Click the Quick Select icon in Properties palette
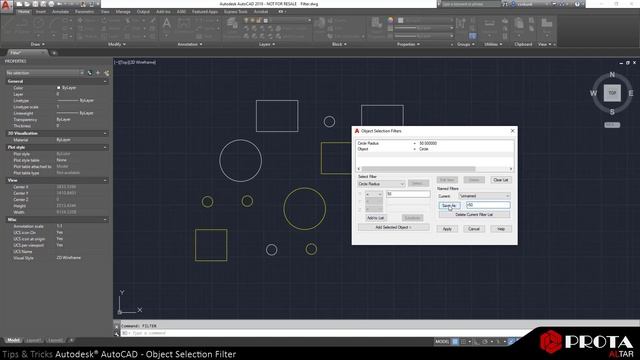 [107, 73]
